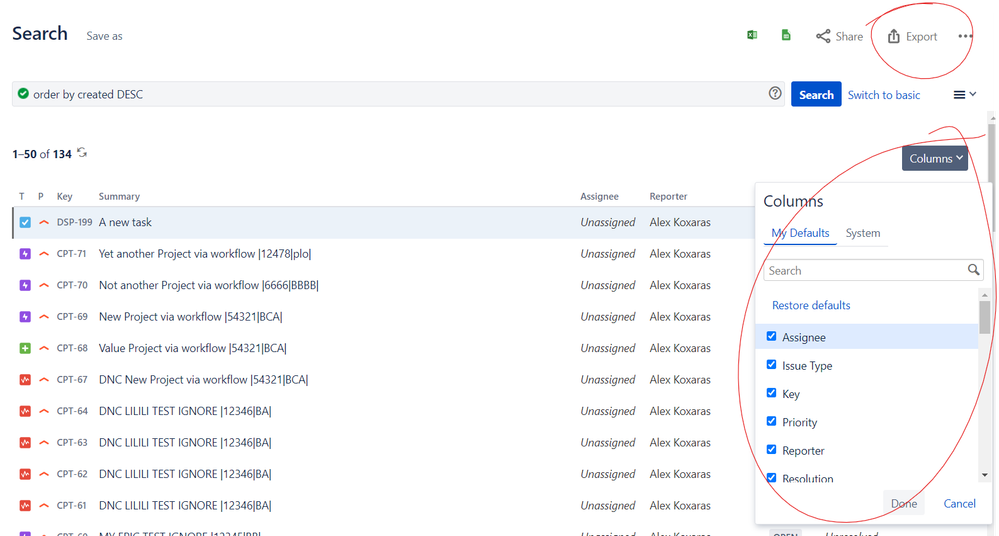
Task: Click the Google Sheets export icon
Action: [x=786, y=35]
